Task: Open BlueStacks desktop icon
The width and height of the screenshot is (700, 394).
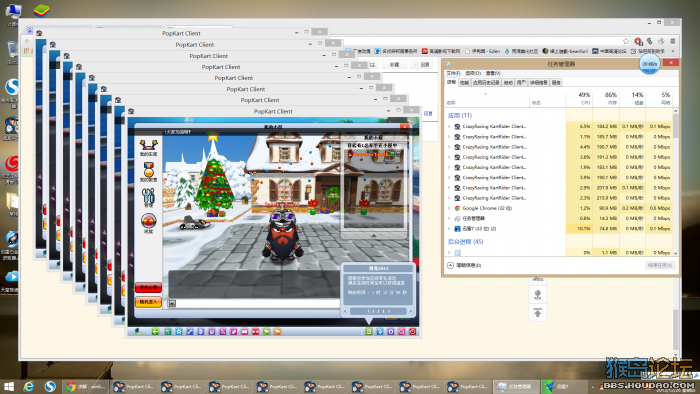Action: (x=42, y=10)
